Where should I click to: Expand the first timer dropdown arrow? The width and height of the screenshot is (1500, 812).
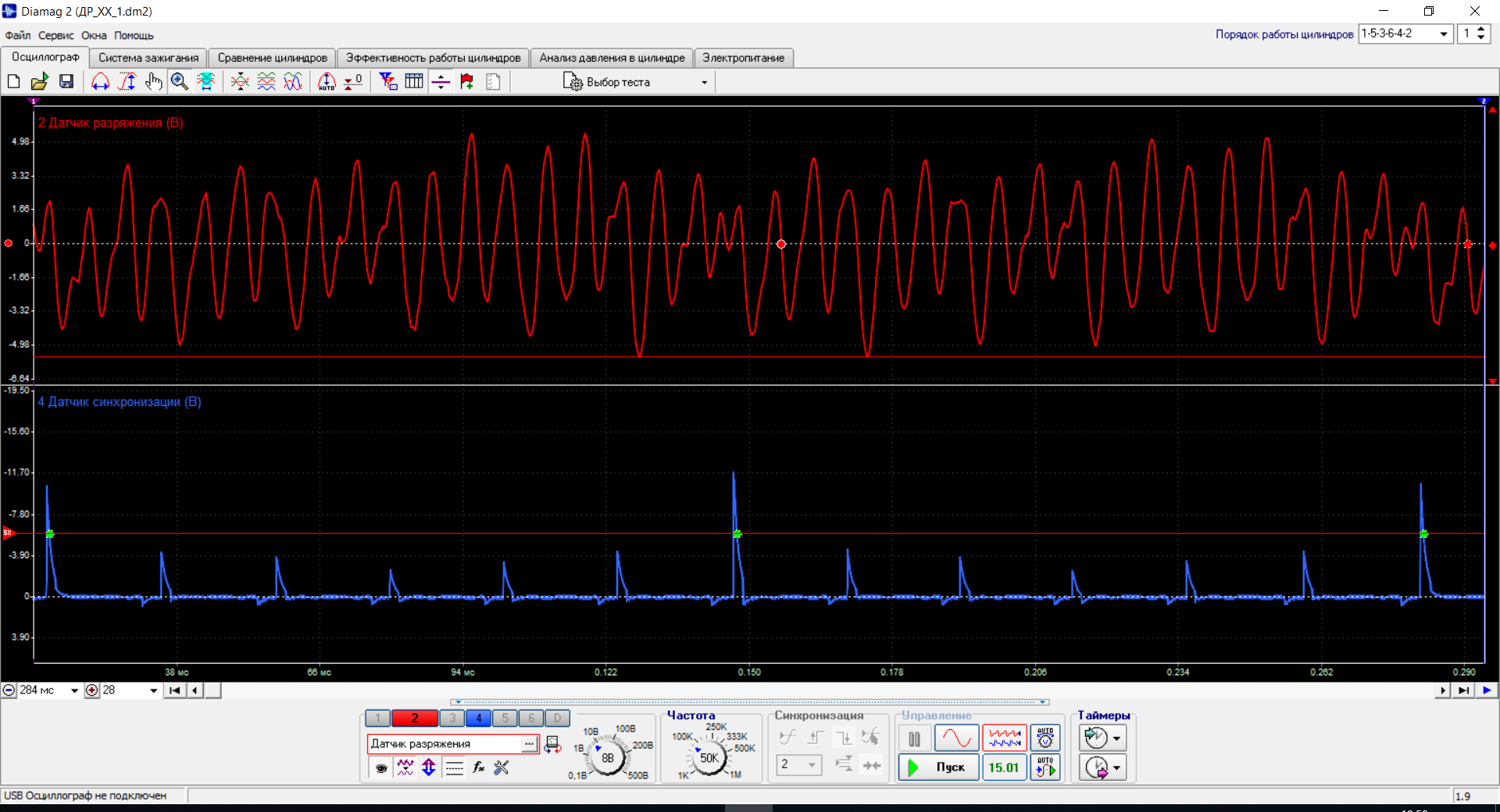point(1117,739)
